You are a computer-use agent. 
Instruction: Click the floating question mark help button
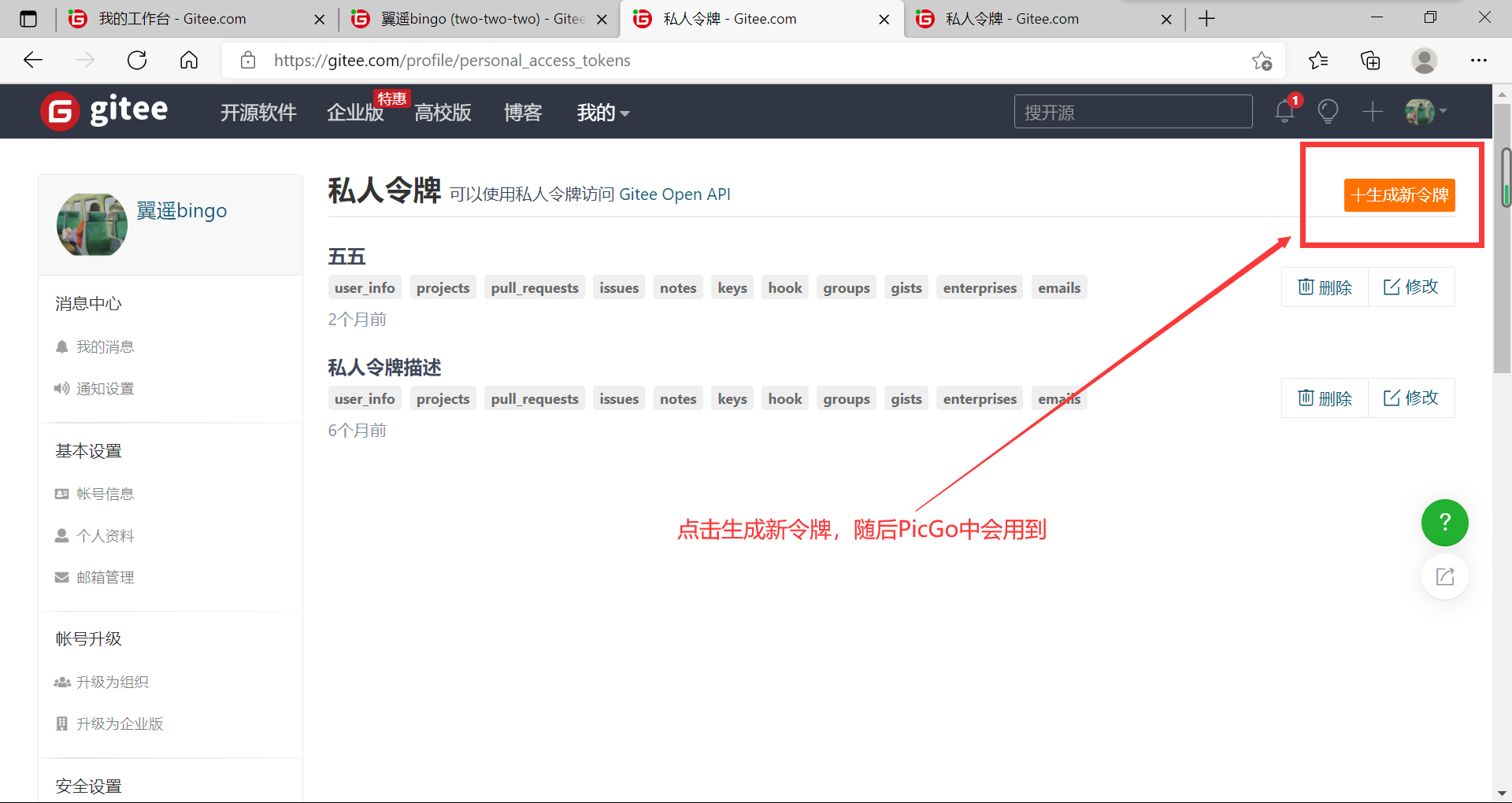1444,522
